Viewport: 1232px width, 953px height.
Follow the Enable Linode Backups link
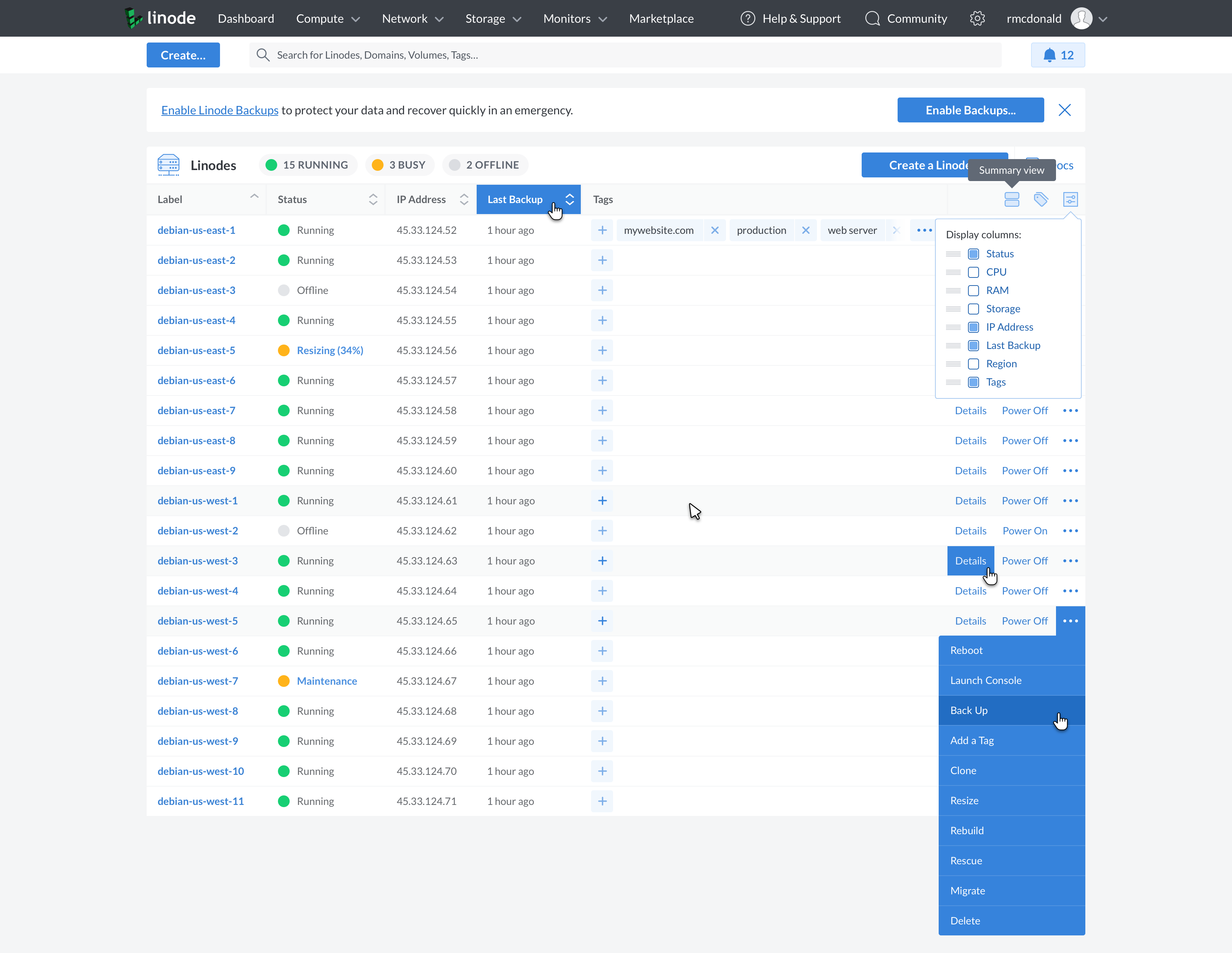coord(219,110)
